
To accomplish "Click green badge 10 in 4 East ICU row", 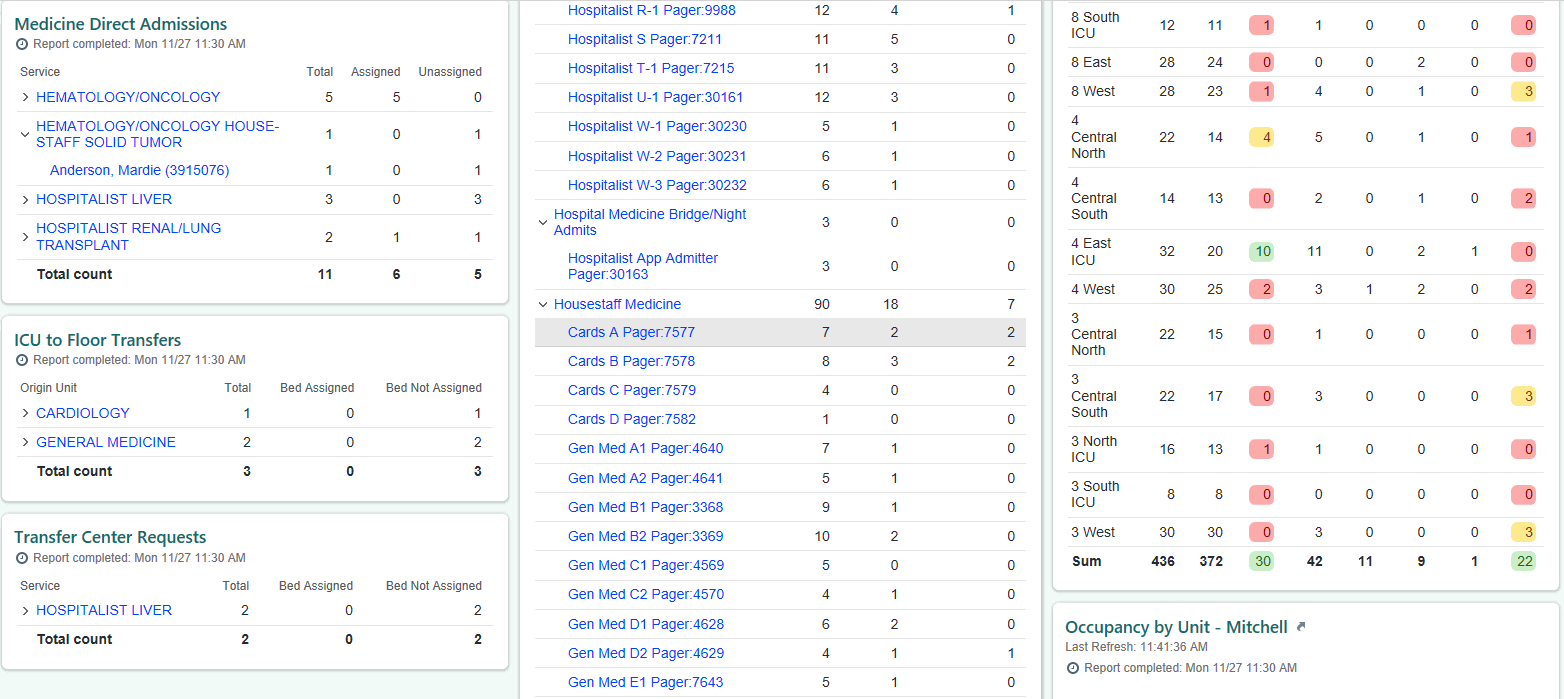I will click(1263, 252).
